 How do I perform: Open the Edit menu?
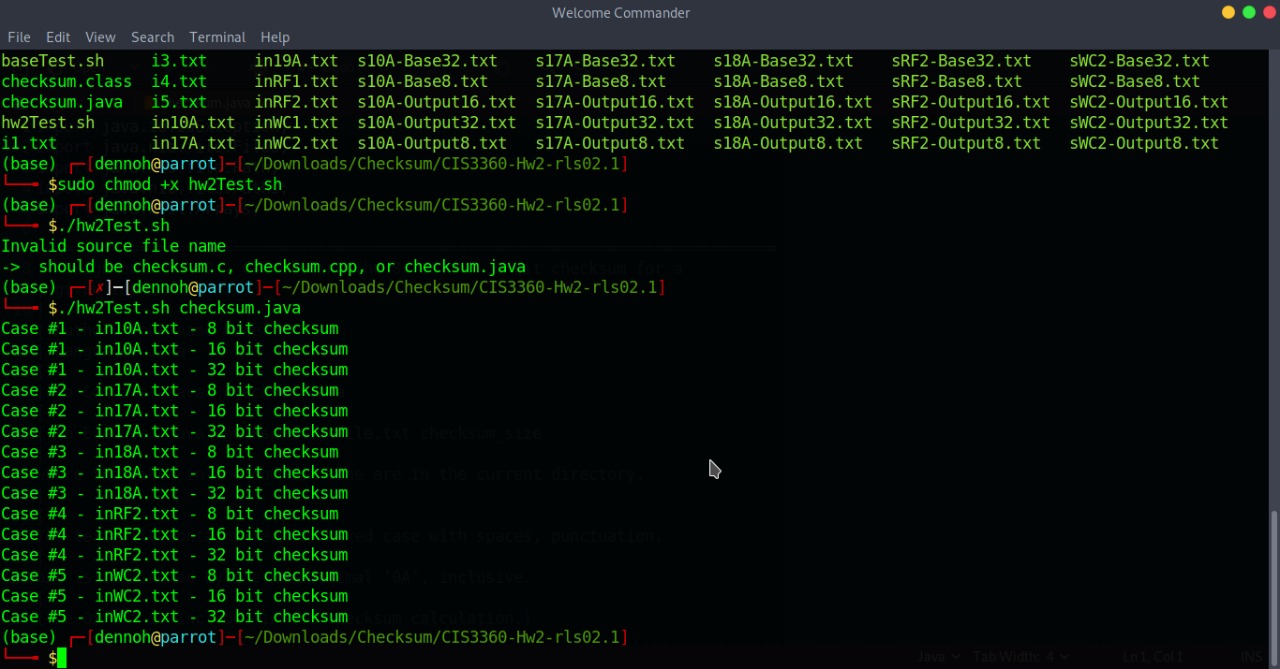58,37
